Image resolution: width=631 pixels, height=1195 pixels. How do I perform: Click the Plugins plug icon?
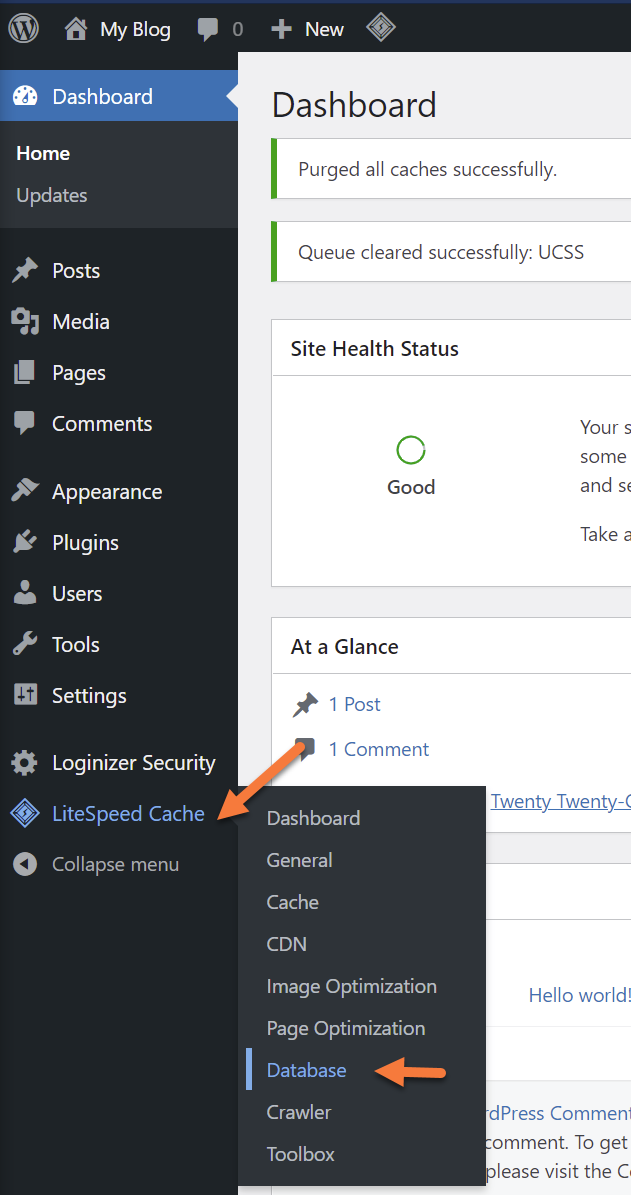(x=25, y=543)
